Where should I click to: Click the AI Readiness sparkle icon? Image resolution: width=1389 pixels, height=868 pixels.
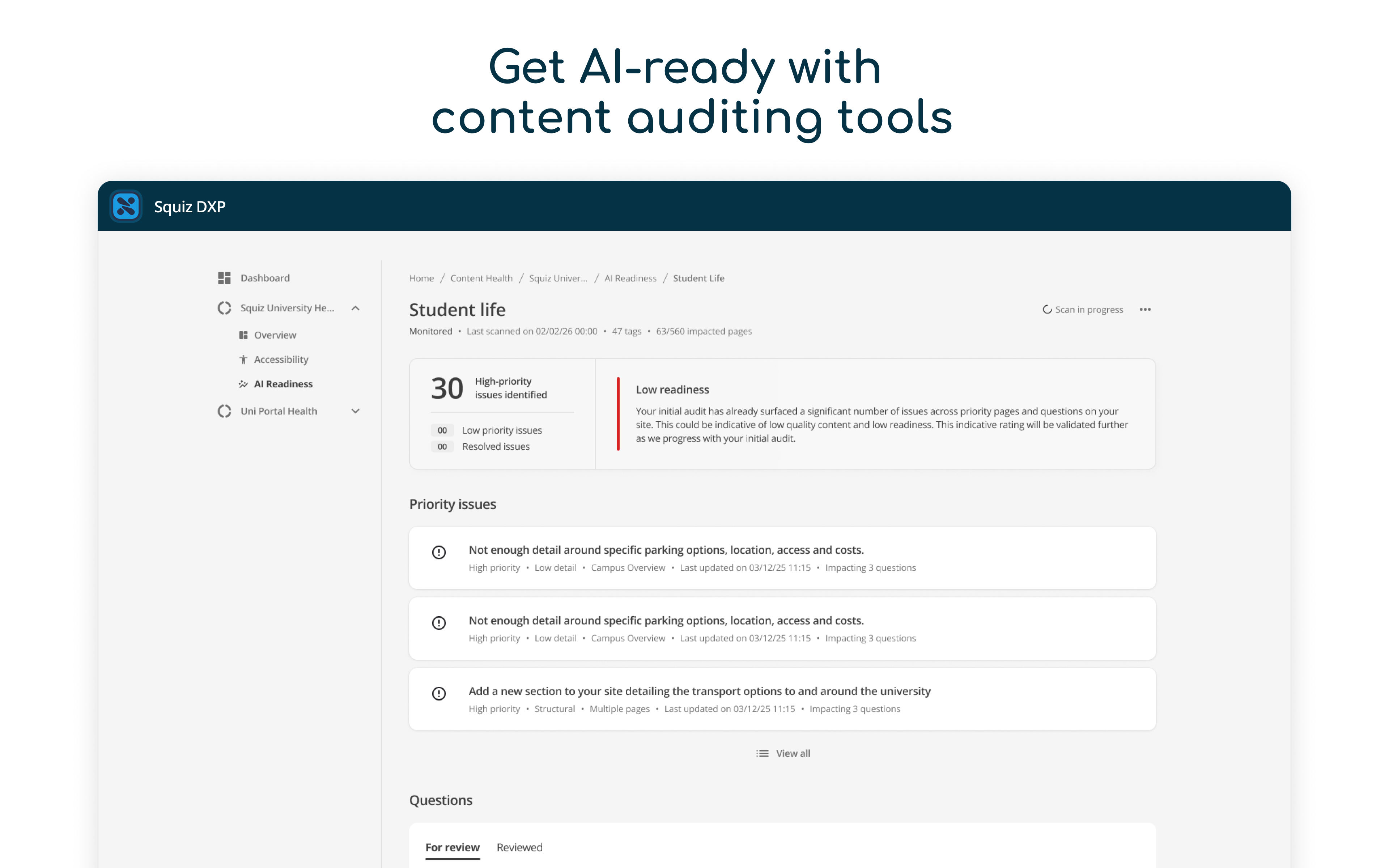(x=243, y=384)
